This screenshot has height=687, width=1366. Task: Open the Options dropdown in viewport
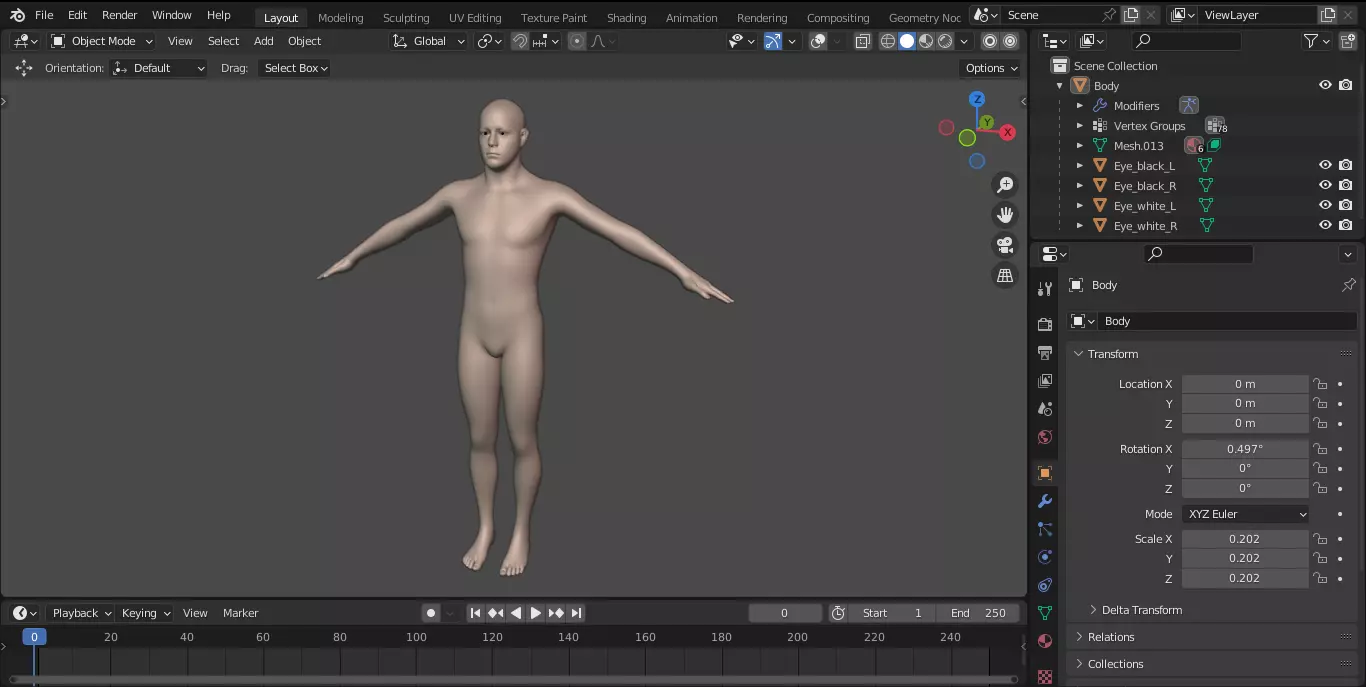point(991,68)
